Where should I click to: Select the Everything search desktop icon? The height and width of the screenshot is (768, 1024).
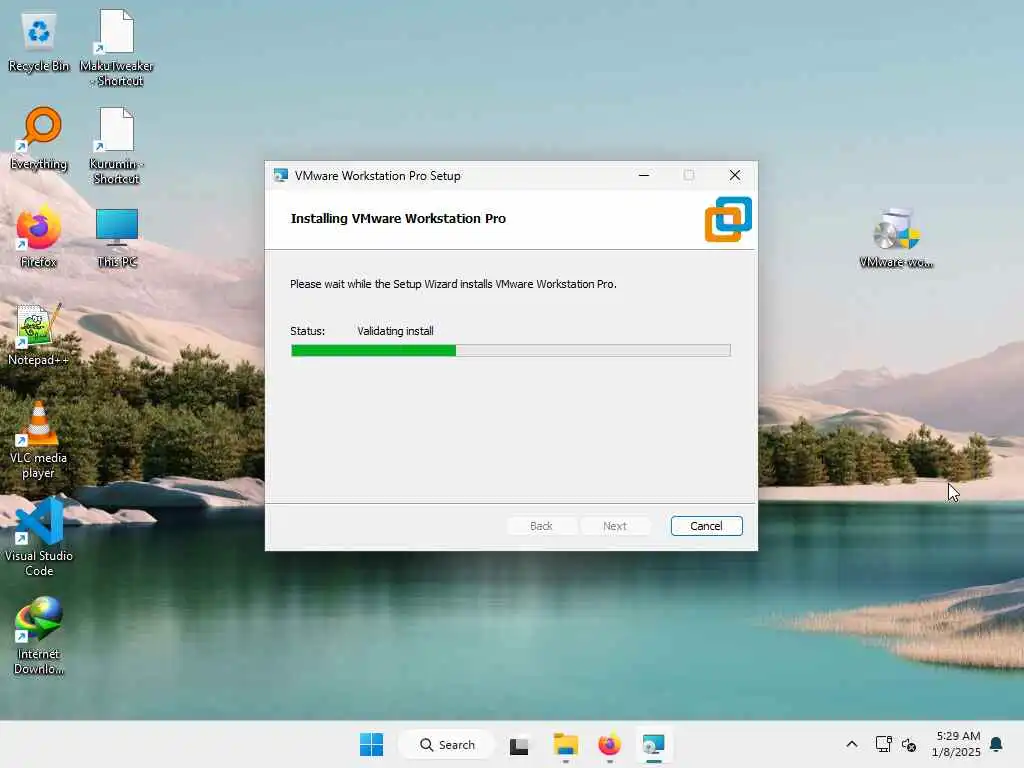(39, 139)
